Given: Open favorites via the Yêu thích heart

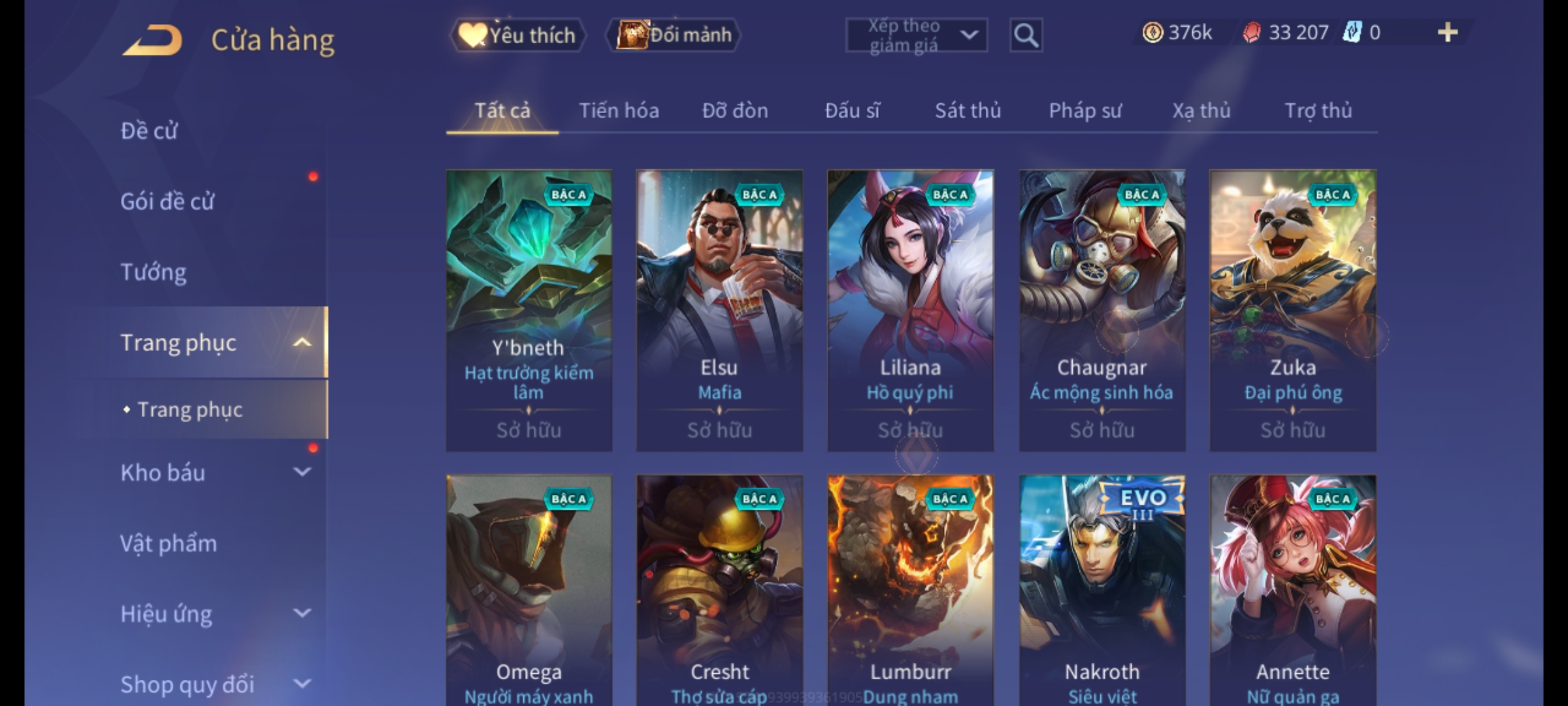Looking at the screenshot, I should click(472, 35).
